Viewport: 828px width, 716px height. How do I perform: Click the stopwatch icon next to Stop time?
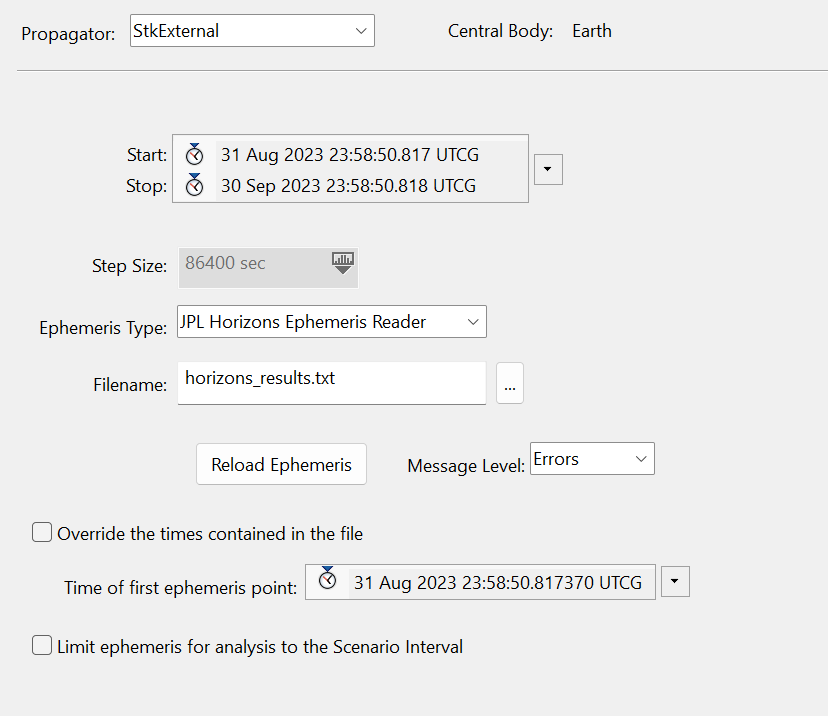pos(195,185)
